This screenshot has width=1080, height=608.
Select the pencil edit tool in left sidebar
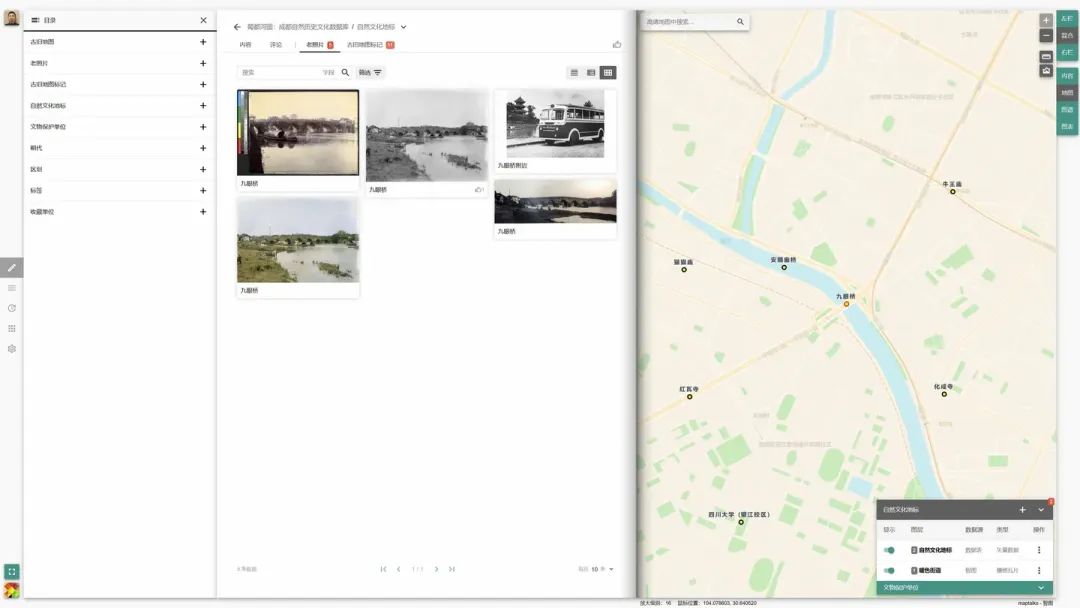(12, 267)
